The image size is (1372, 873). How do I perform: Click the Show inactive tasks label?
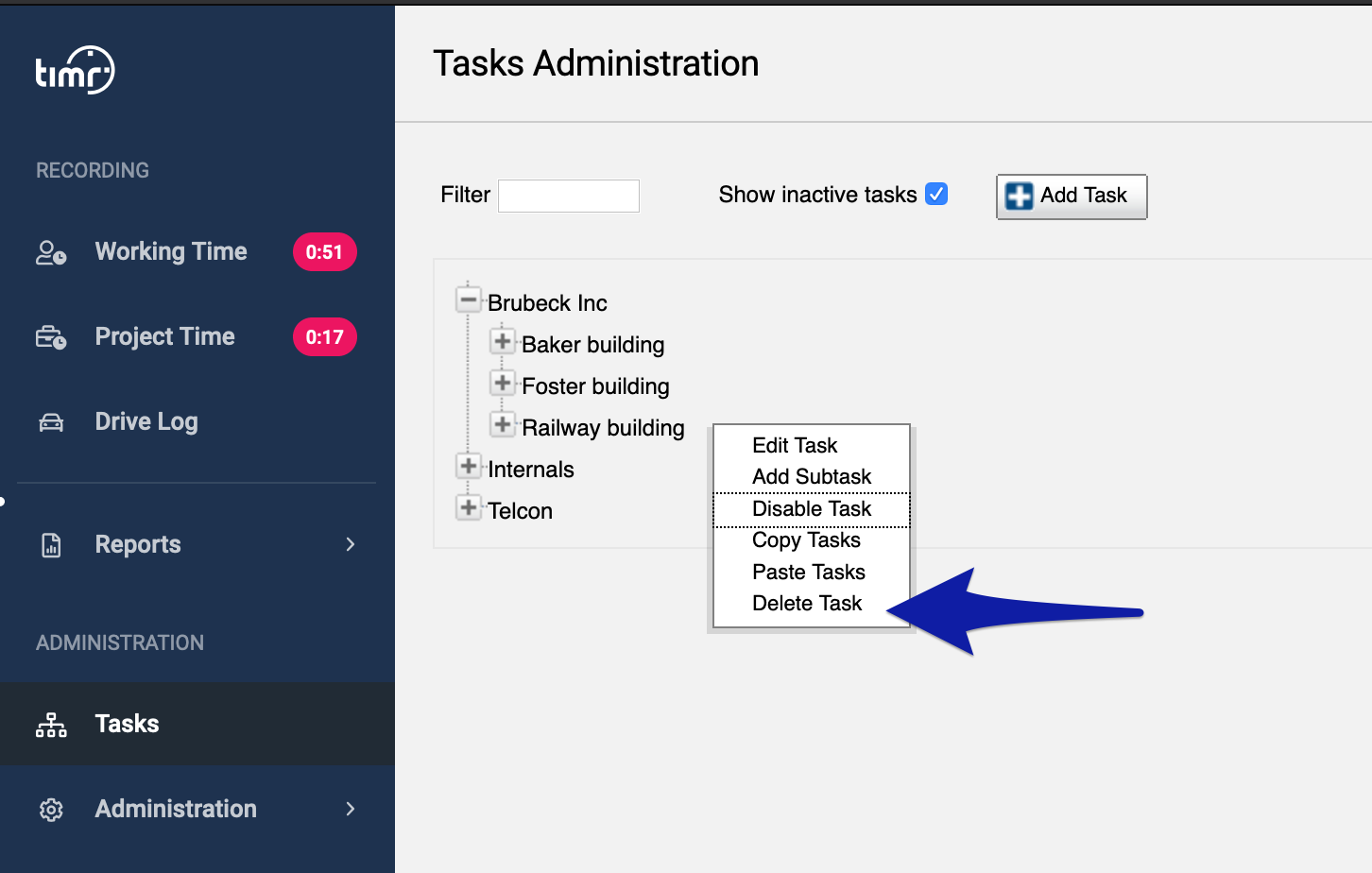[817, 195]
